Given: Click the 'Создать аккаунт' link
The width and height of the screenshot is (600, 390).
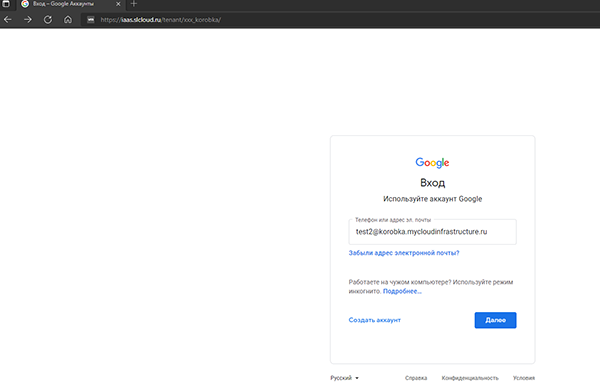Looking at the screenshot, I should pyautogui.click(x=375, y=320).
